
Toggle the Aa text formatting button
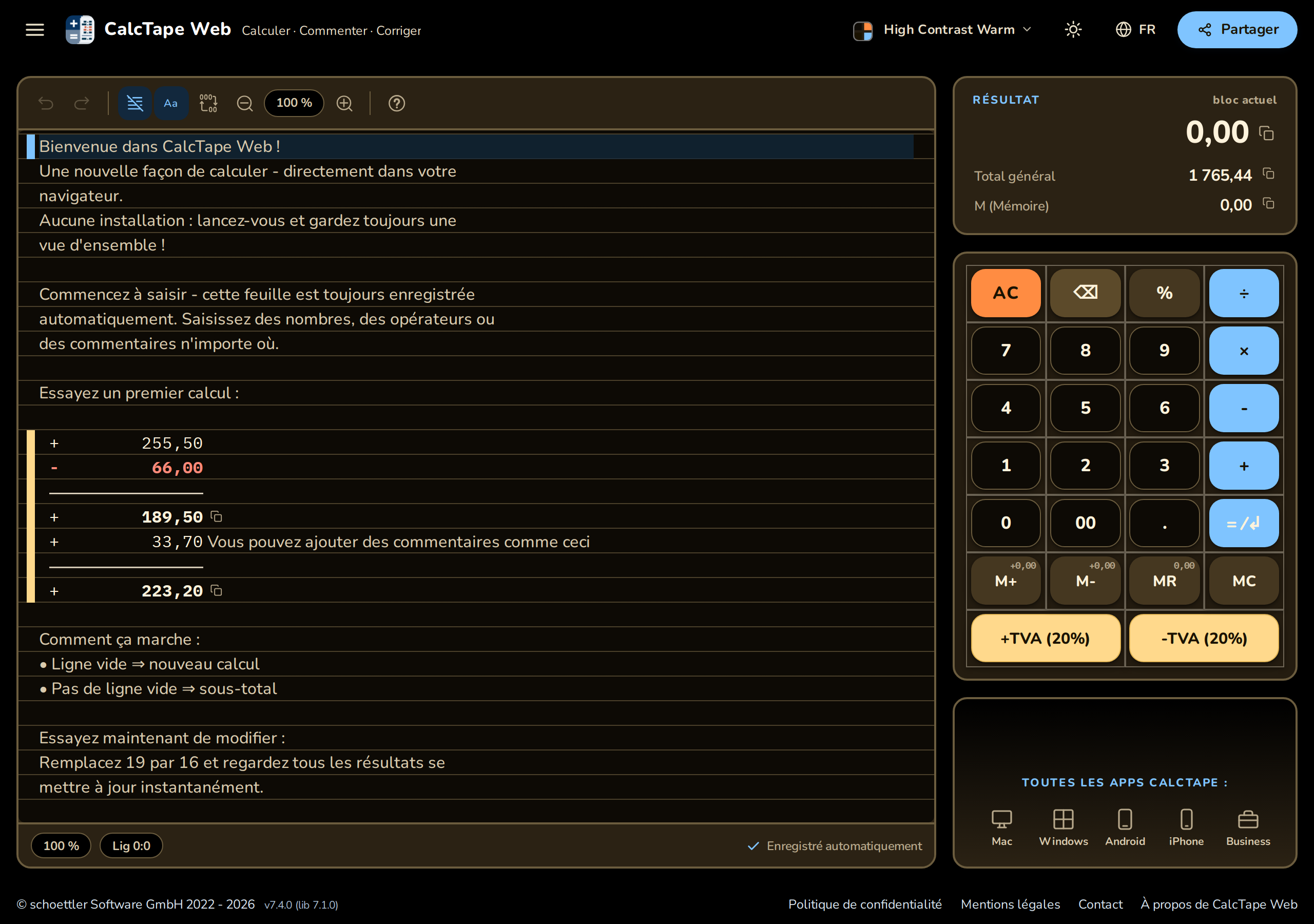(170, 103)
